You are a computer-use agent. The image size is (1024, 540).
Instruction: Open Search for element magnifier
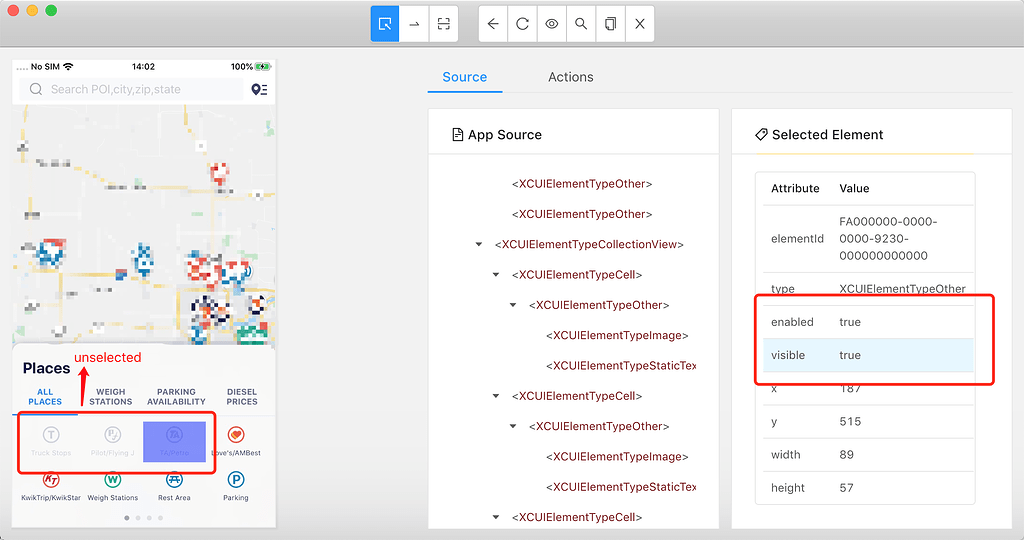(581, 24)
